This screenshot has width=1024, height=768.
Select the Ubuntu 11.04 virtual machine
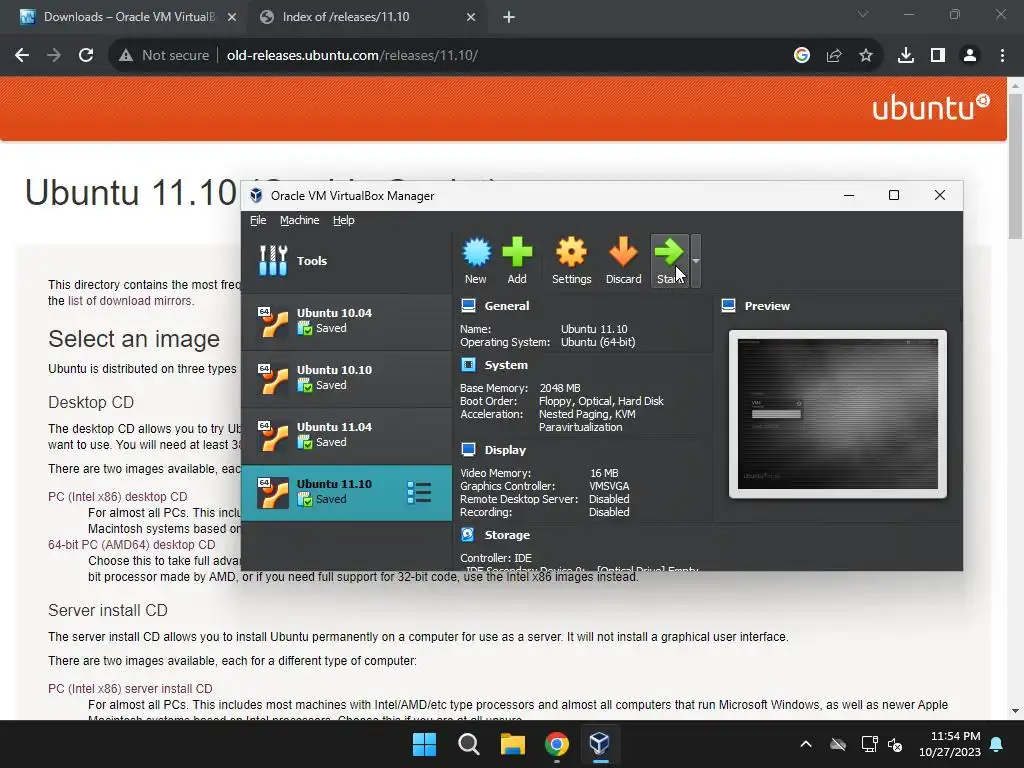[x=346, y=435]
